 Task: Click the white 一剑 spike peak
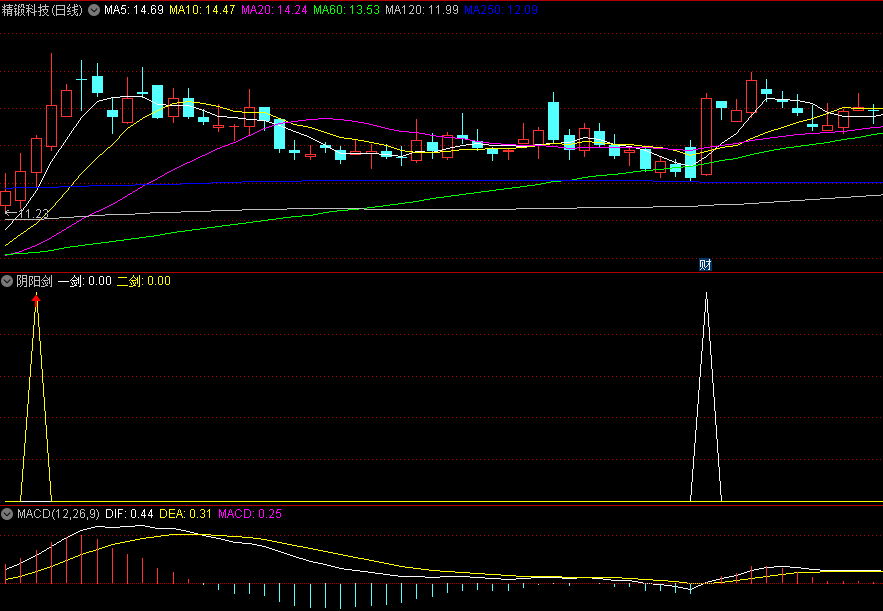[706, 294]
